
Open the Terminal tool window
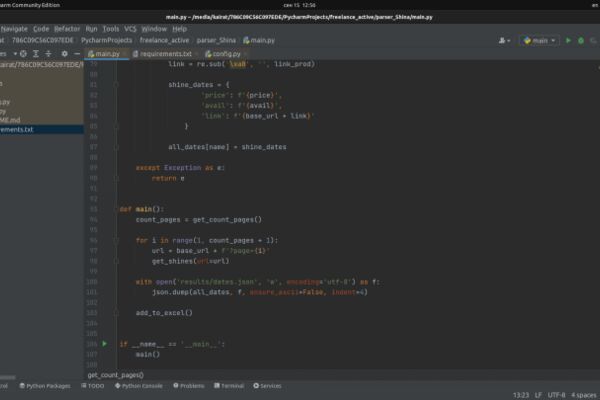coord(229,386)
